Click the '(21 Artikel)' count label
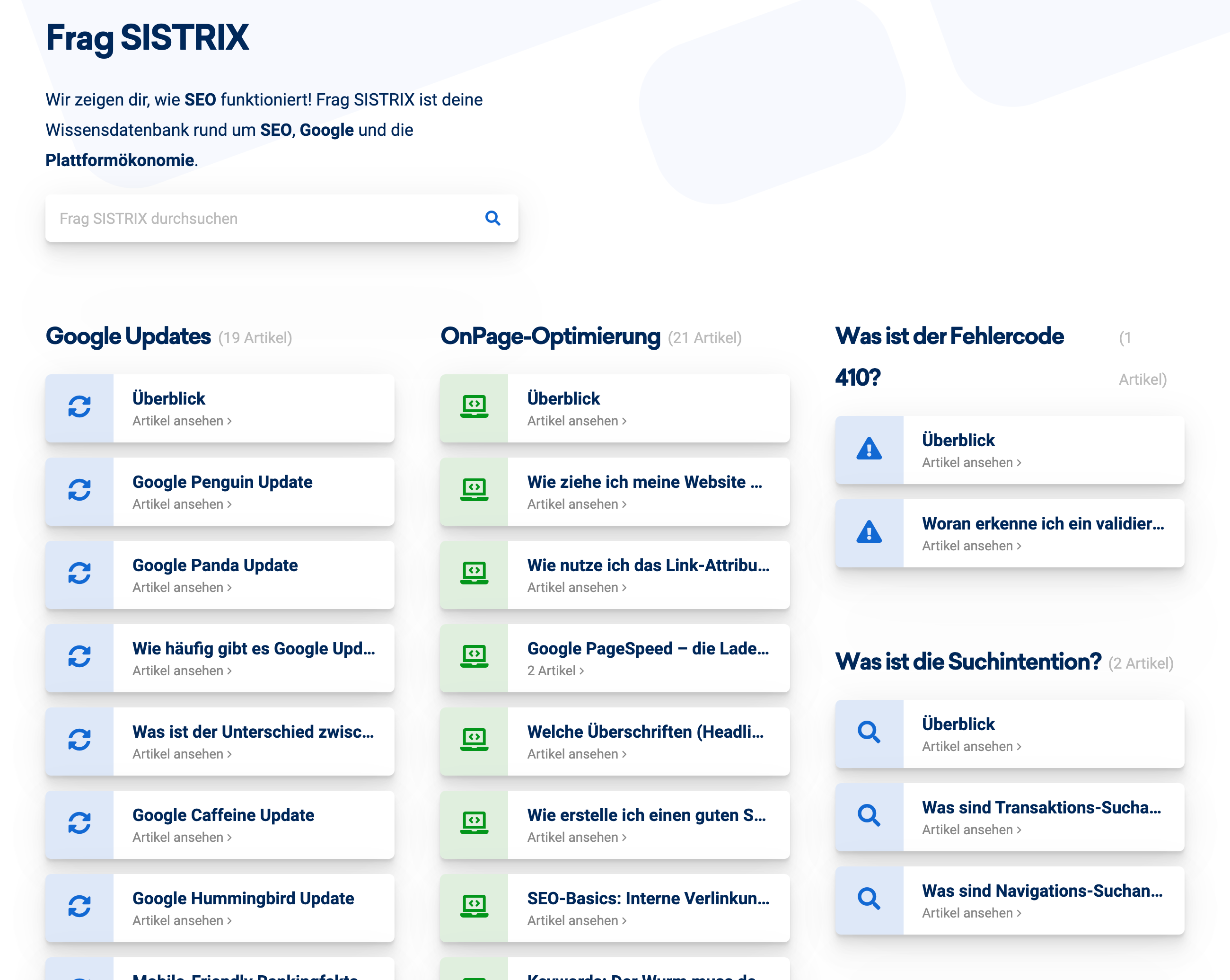Image resolution: width=1230 pixels, height=980 pixels. pyautogui.click(x=704, y=338)
